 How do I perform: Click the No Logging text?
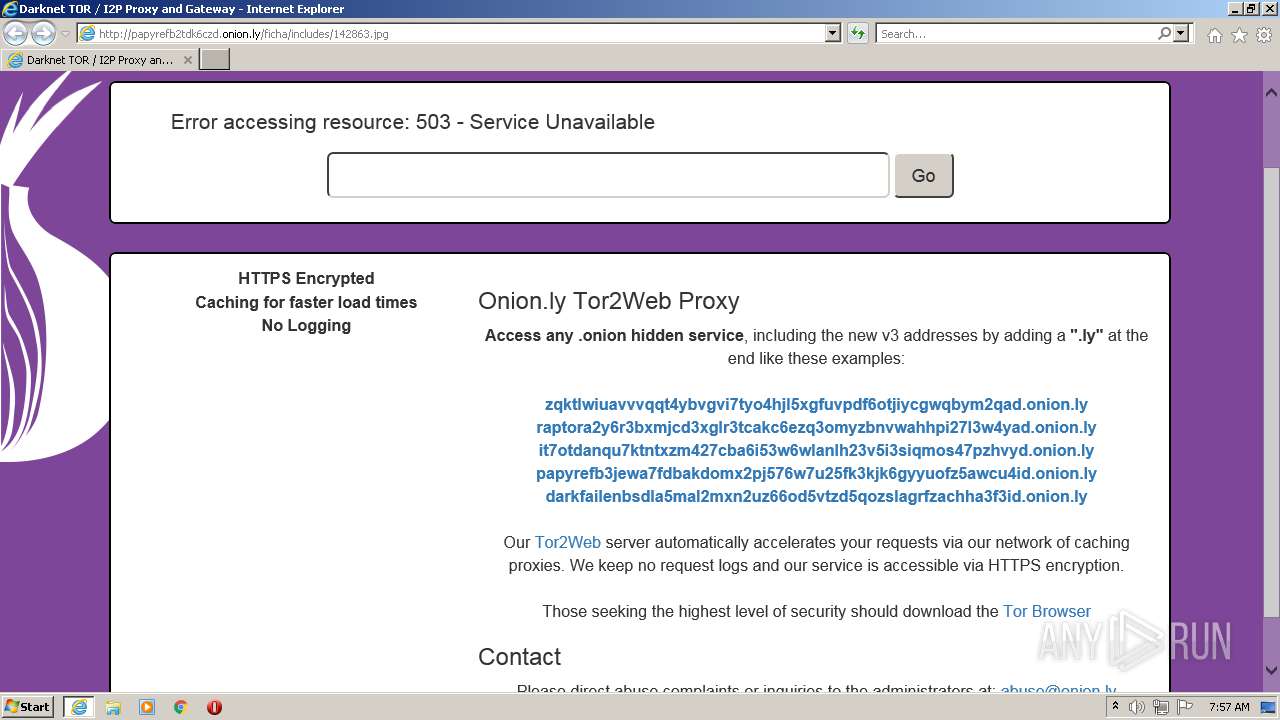coord(306,325)
